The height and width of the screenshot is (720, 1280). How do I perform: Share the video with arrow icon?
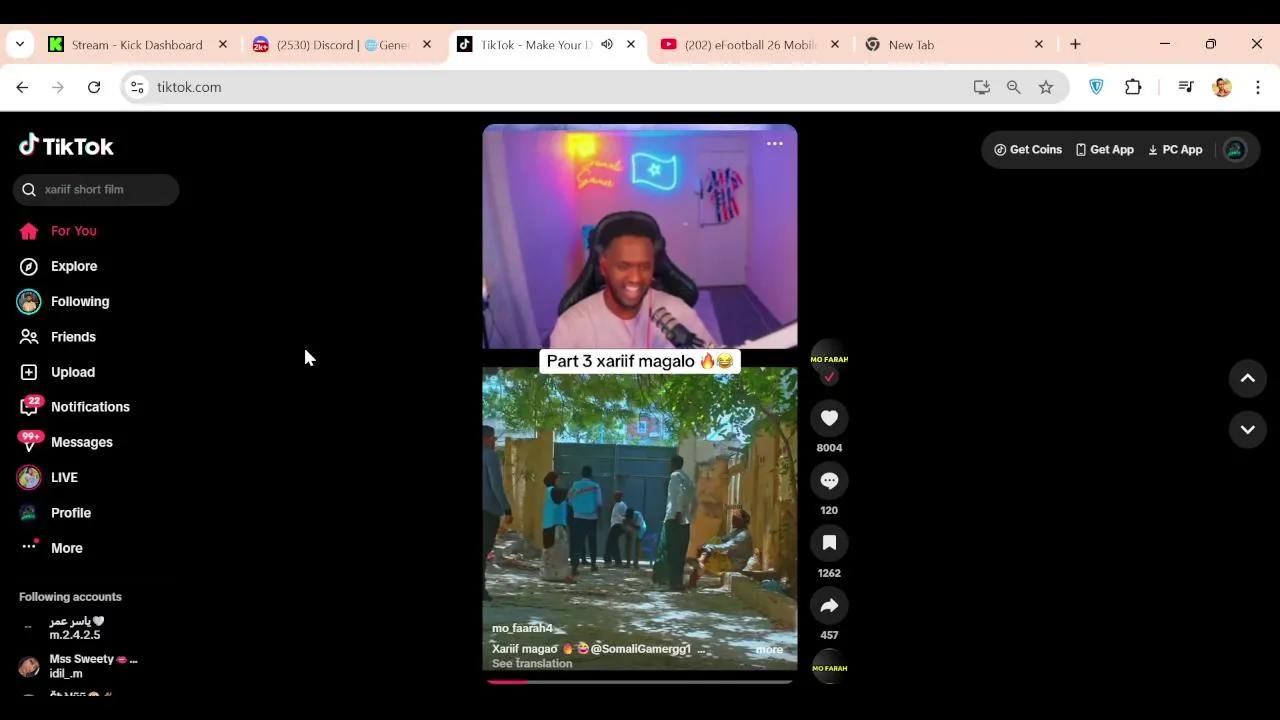coord(829,605)
